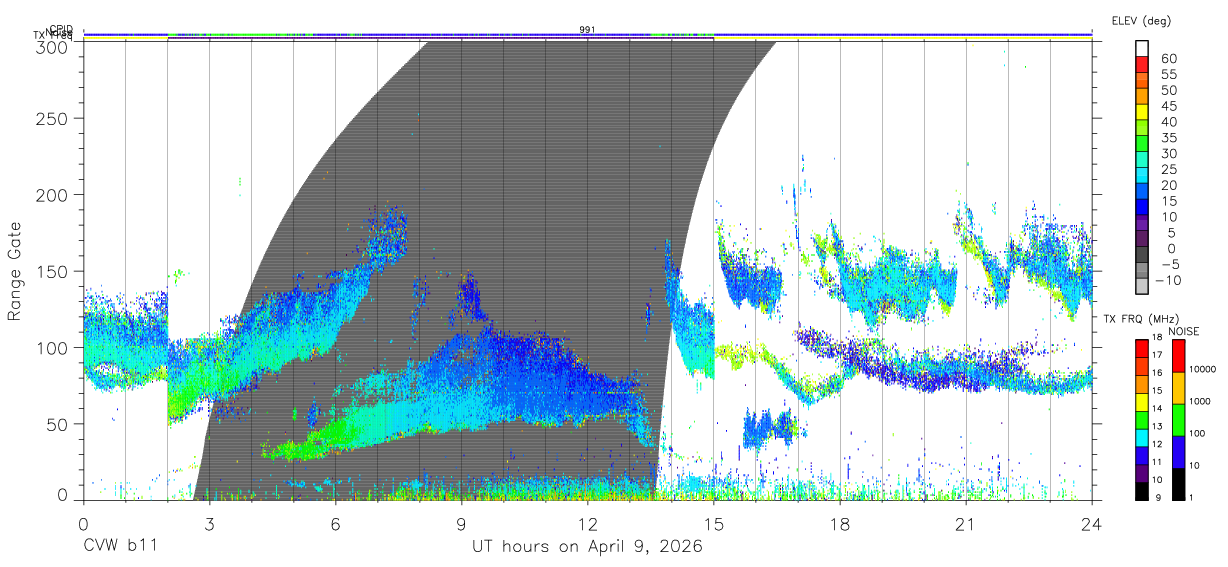Pick the red swatch in NOISE legend
Screen dimensions: 1228x567
point(1177,355)
